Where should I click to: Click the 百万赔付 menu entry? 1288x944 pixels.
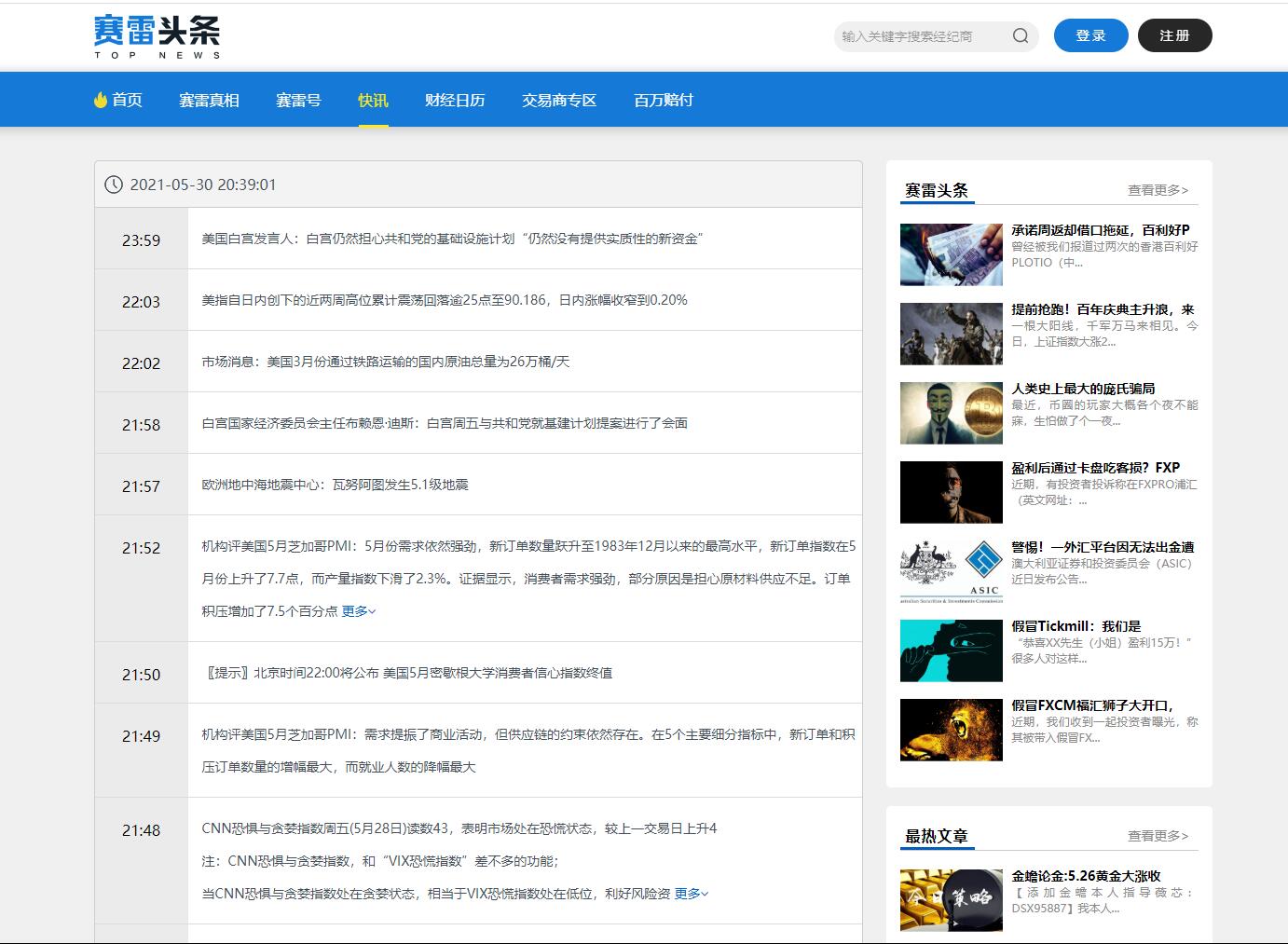coord(663,100)
